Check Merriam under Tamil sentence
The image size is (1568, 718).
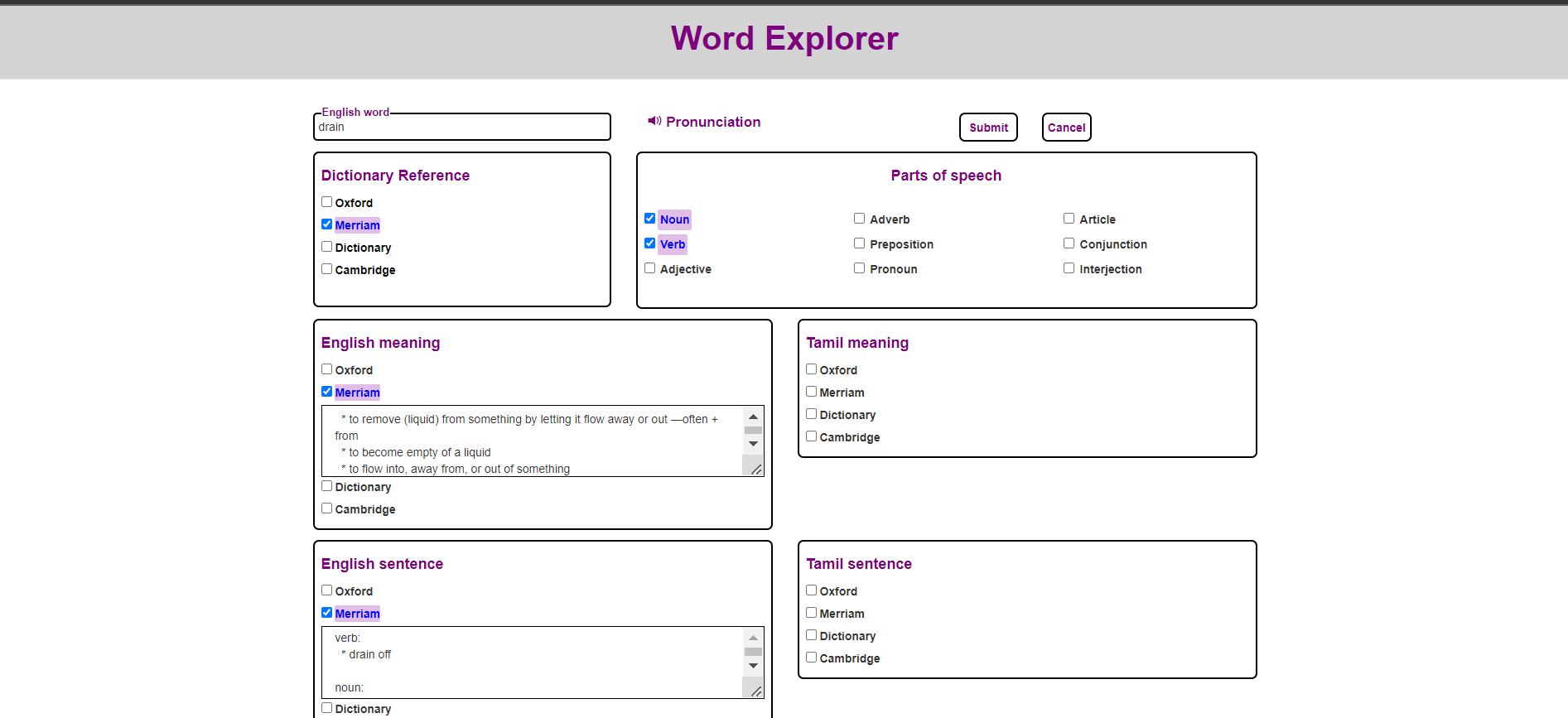(x=811, y=613)
